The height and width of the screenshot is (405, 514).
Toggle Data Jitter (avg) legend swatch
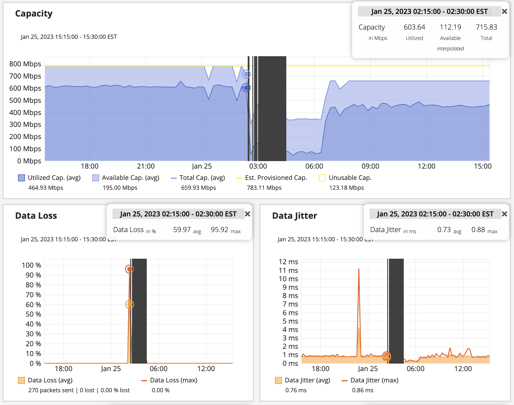pyautogui.click(x=278, y=380)
